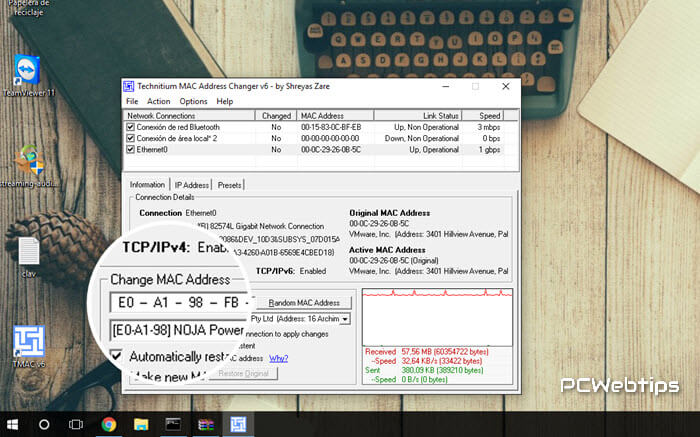Screen dimensions: 700x437
Task: Click the 'Down, Non Operational' link status
Action: (422, 138)
